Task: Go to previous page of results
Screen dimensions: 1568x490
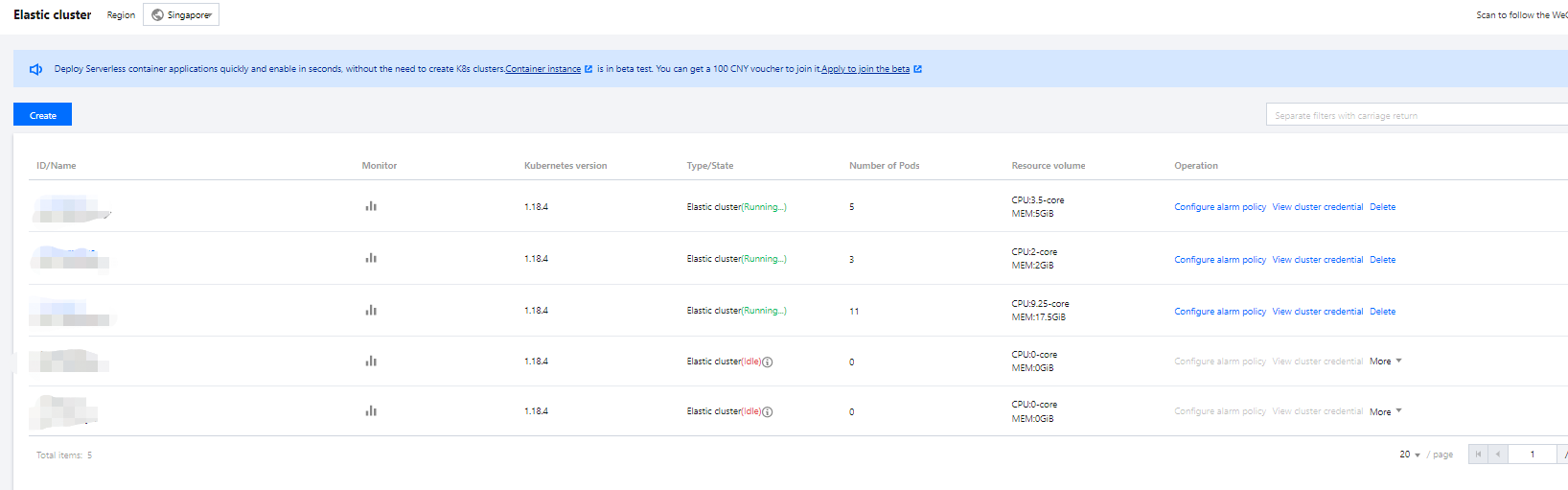Action: [1497, 455]
